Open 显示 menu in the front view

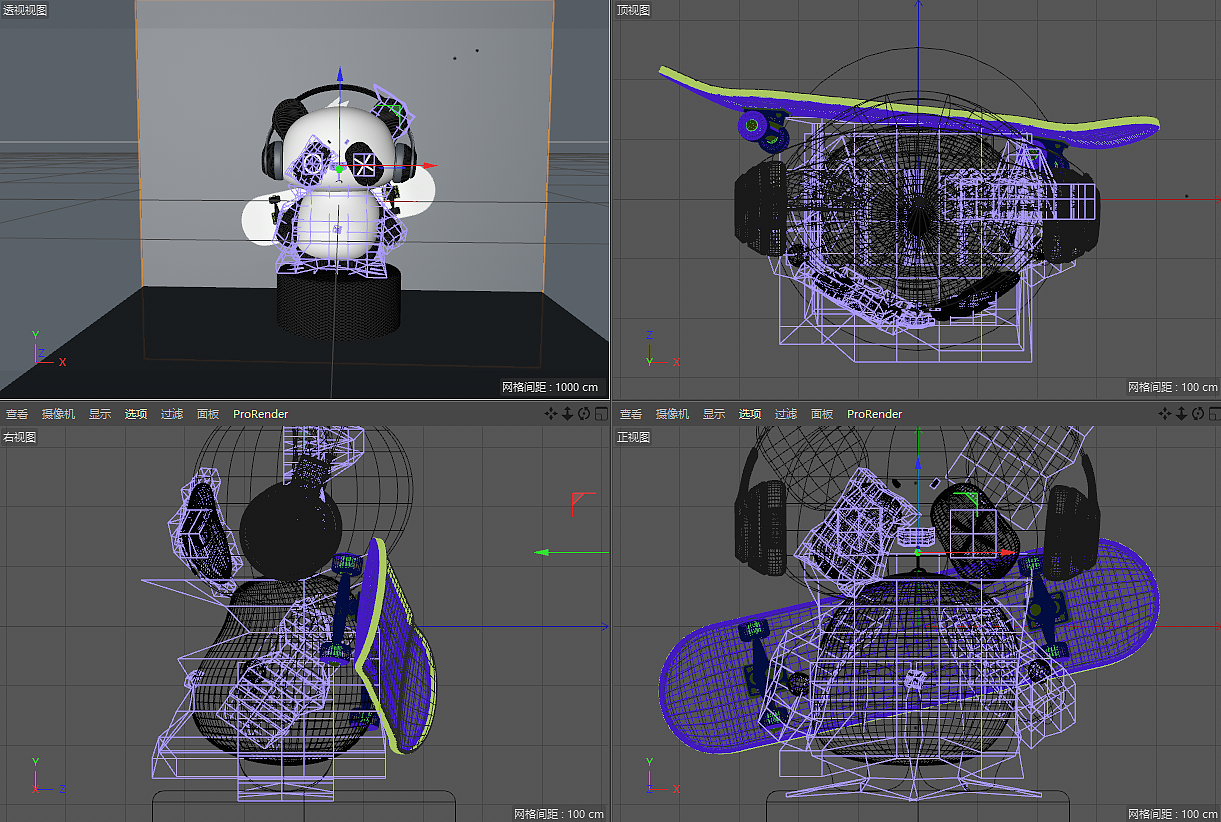coord(714,414)
